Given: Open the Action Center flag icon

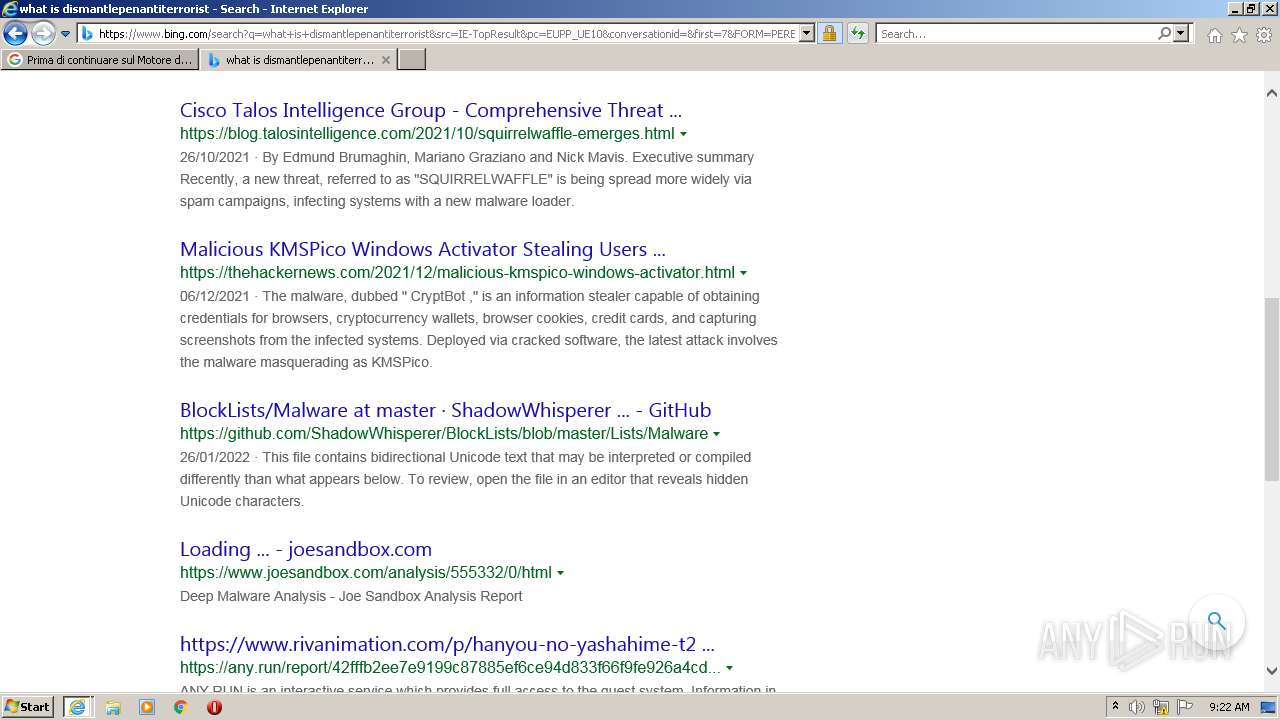Looking at the screenshot, I should 1185,707.
